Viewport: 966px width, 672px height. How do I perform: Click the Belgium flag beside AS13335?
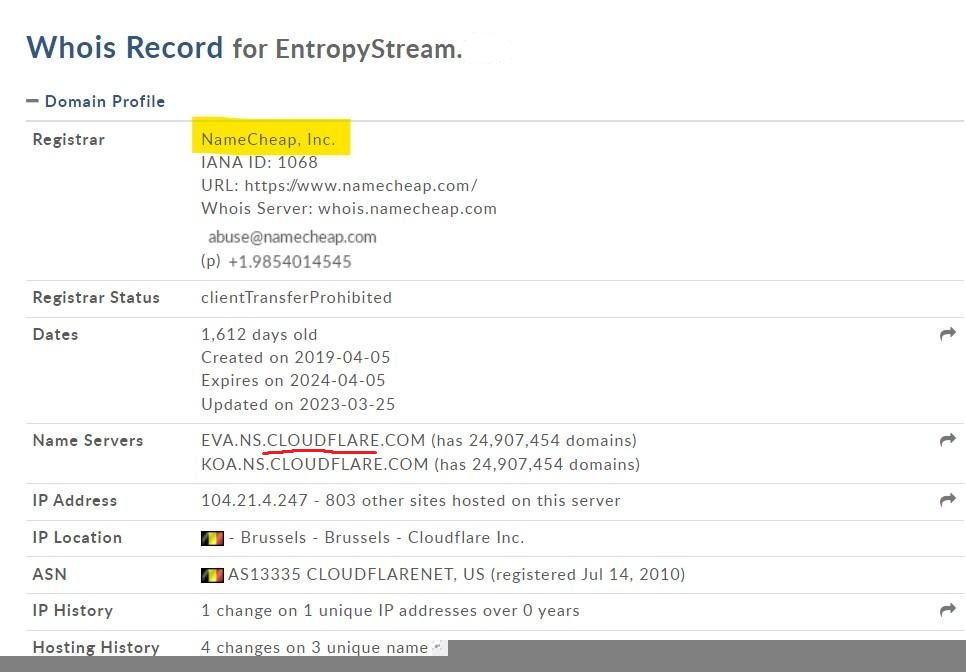(x=213, y=574)
